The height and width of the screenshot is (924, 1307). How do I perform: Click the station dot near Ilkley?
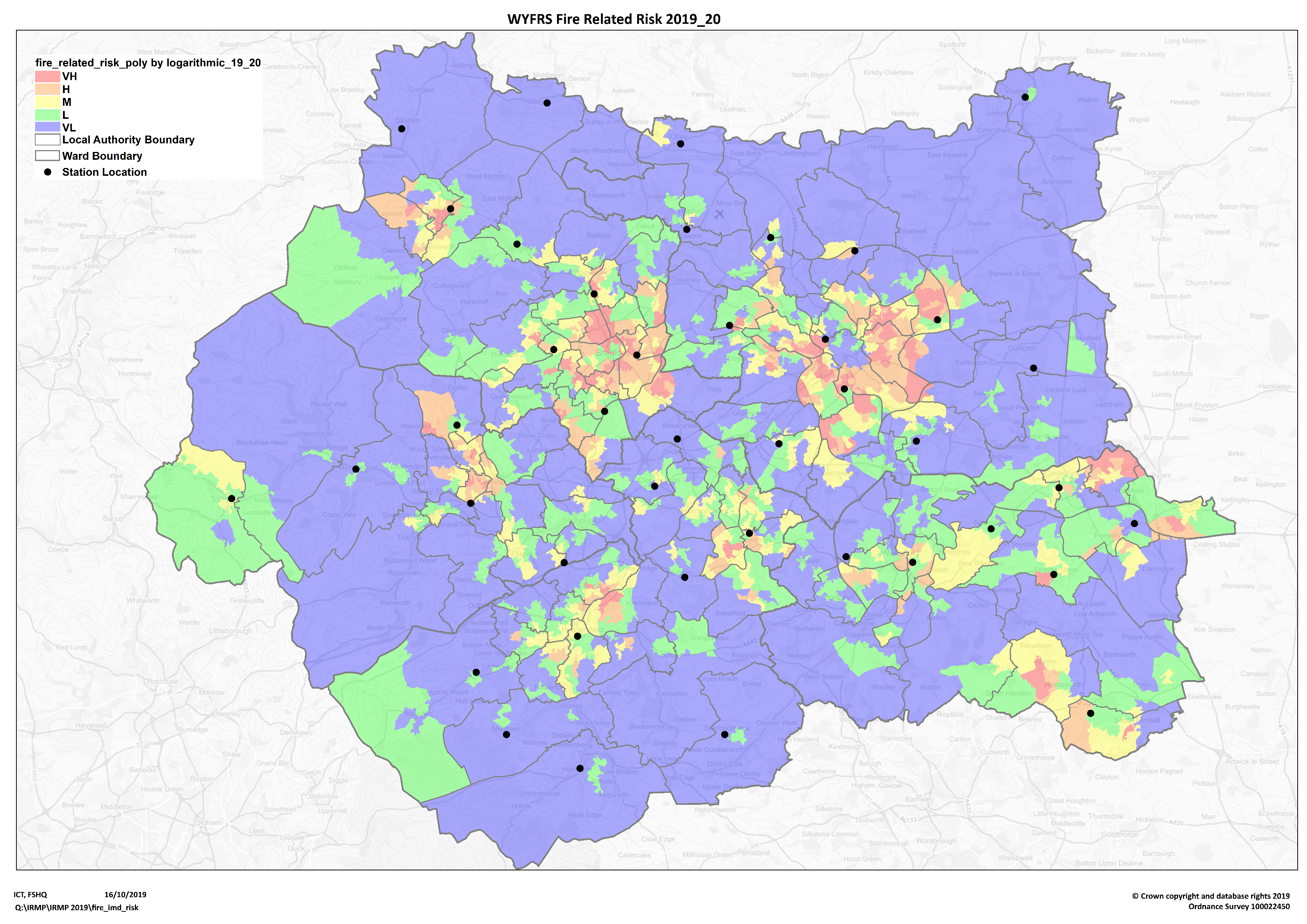click(x=547, y=103)
